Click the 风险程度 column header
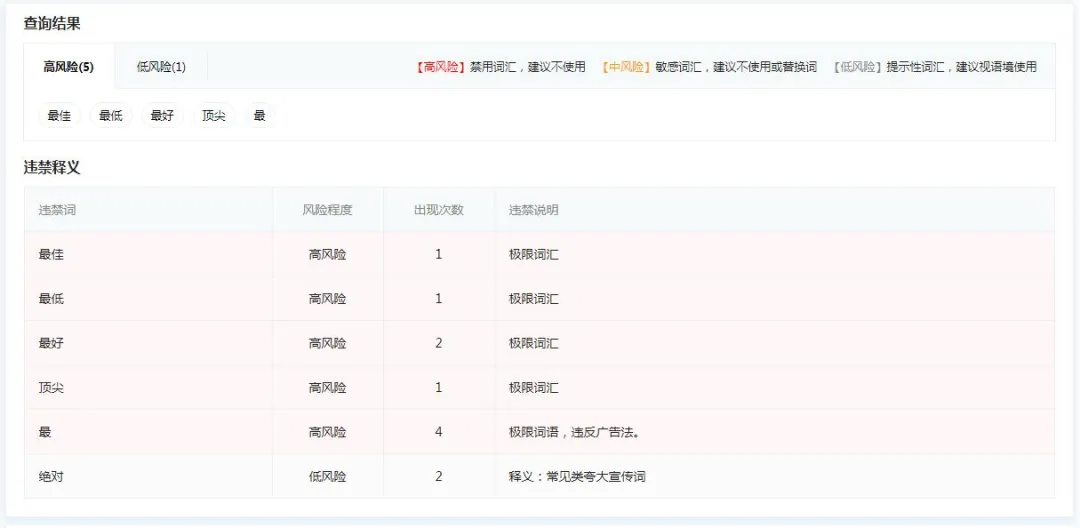The image size is (1080, 528). (x=327, y=210)
